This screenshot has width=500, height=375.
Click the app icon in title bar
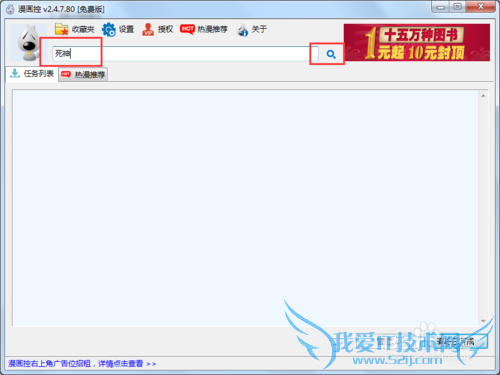coord(10,9)
